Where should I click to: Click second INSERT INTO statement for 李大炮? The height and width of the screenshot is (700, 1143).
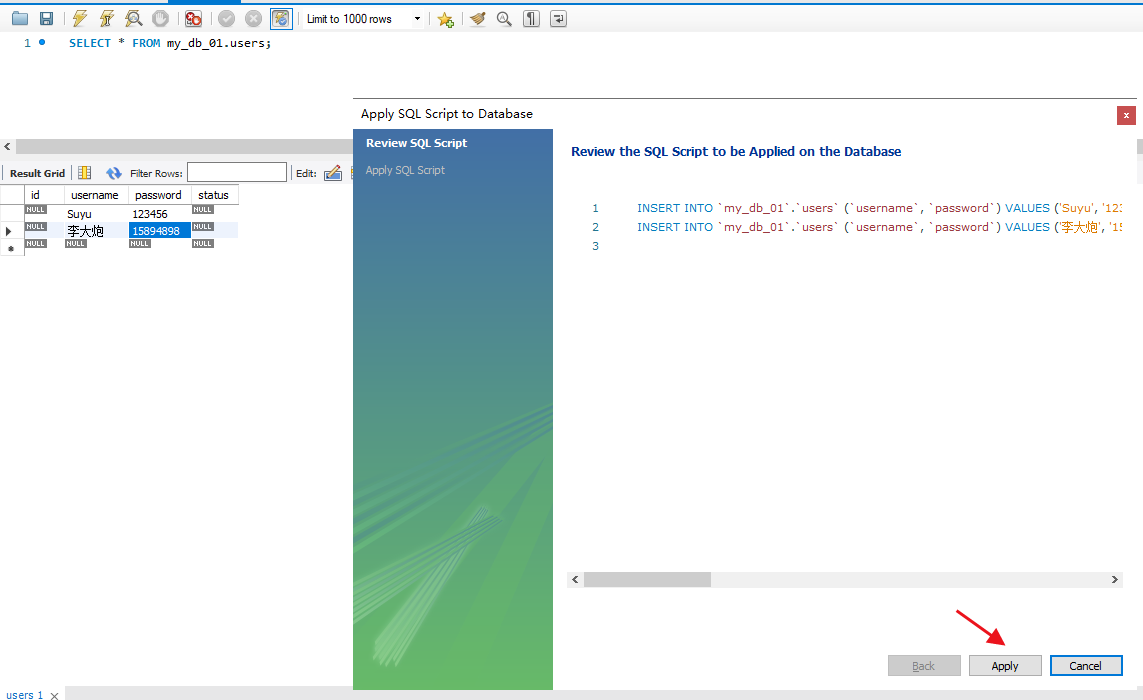(x=879, y=227)
